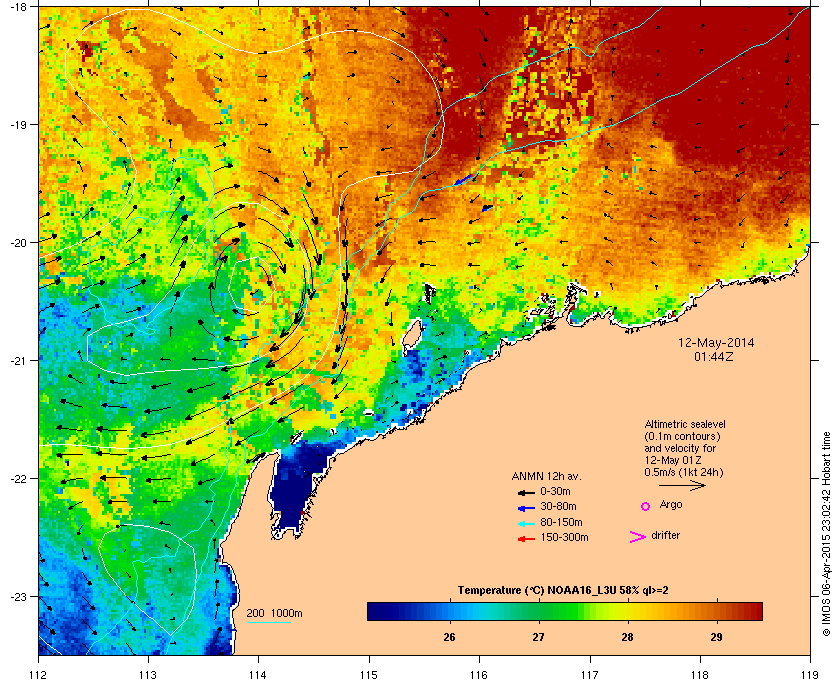Click the black 0-30m legend arrow

[526, 492]
